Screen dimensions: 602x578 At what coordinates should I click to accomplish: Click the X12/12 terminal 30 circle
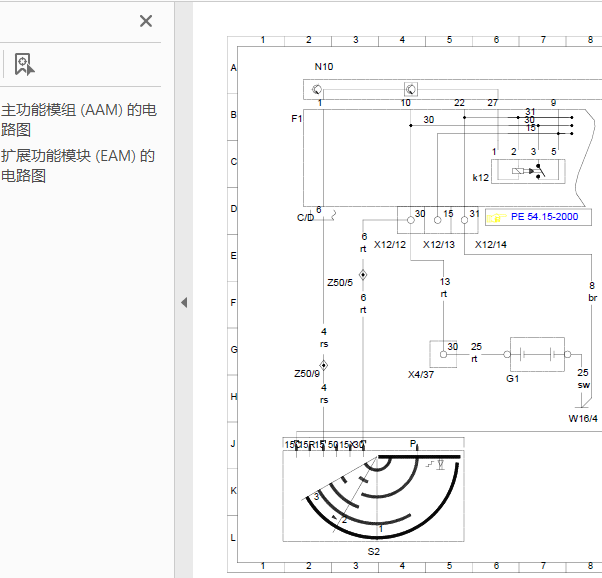[411, 226]
